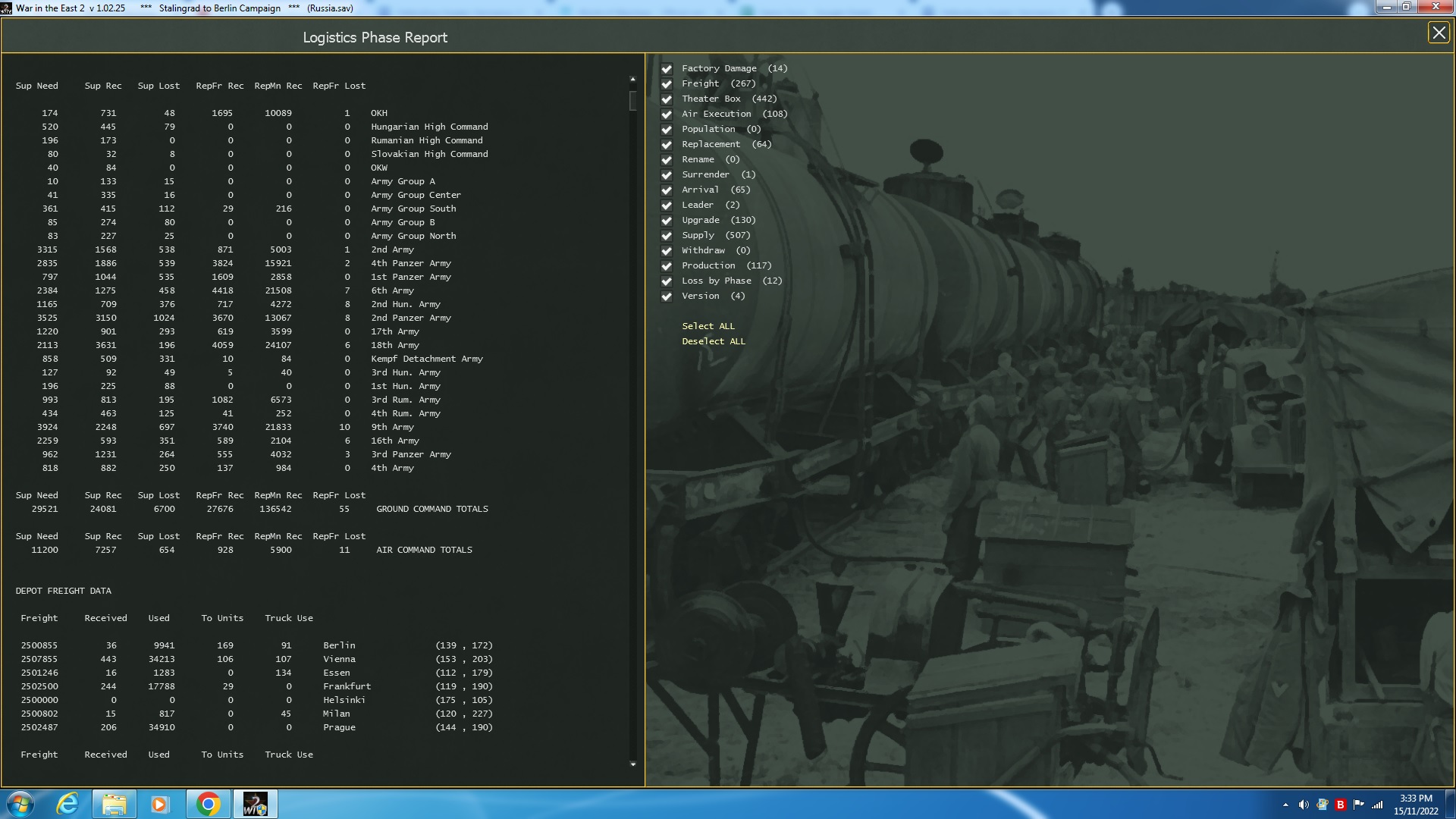Screen dimensions: 1456x819
Task: Open Windows Media Player
Action: 161,803
